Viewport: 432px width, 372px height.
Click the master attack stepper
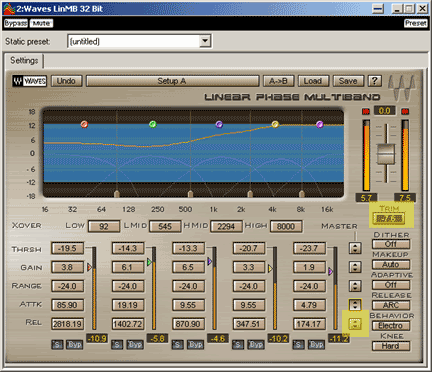(x=355, y=304)
